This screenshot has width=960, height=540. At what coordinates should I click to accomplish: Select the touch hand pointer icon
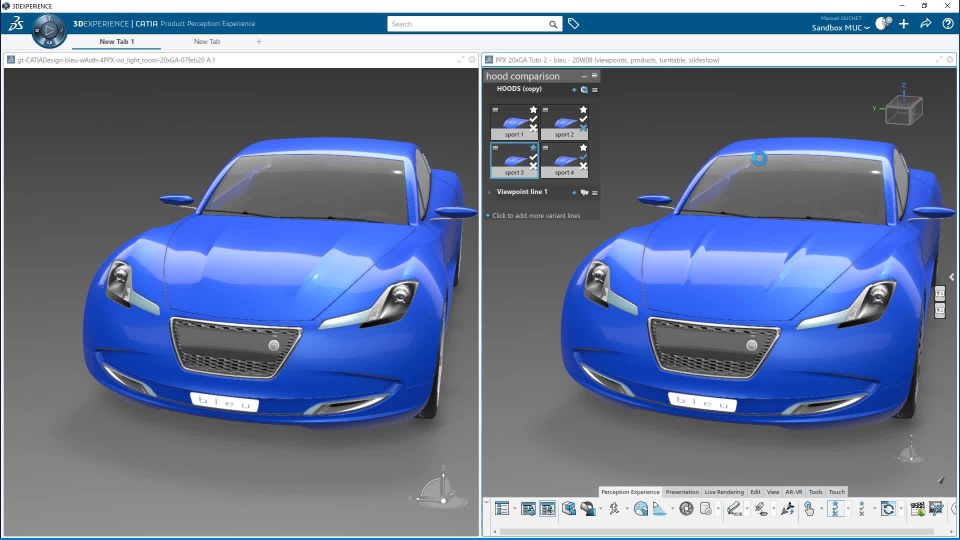point(809,508)
